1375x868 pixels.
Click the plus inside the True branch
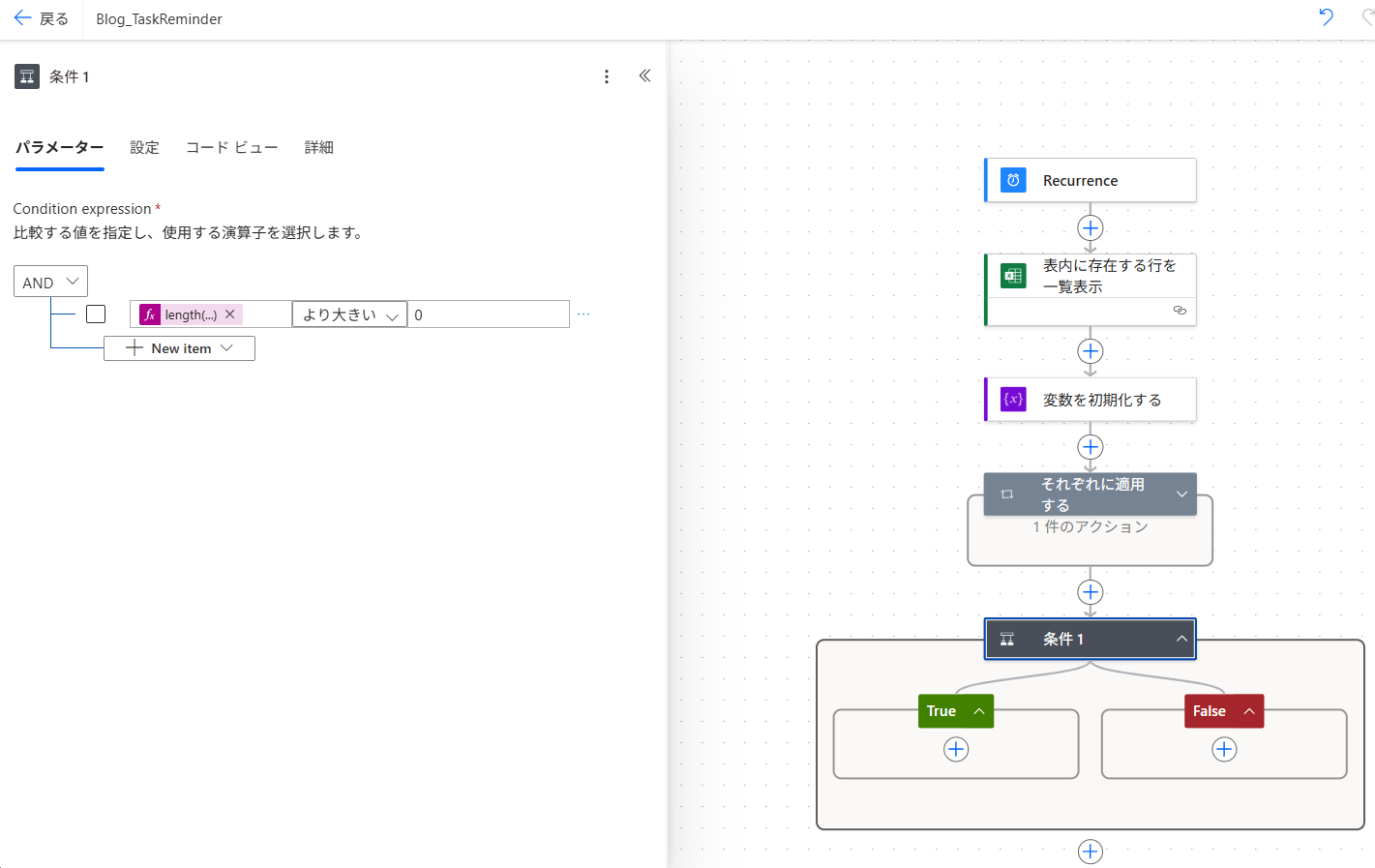956,749
